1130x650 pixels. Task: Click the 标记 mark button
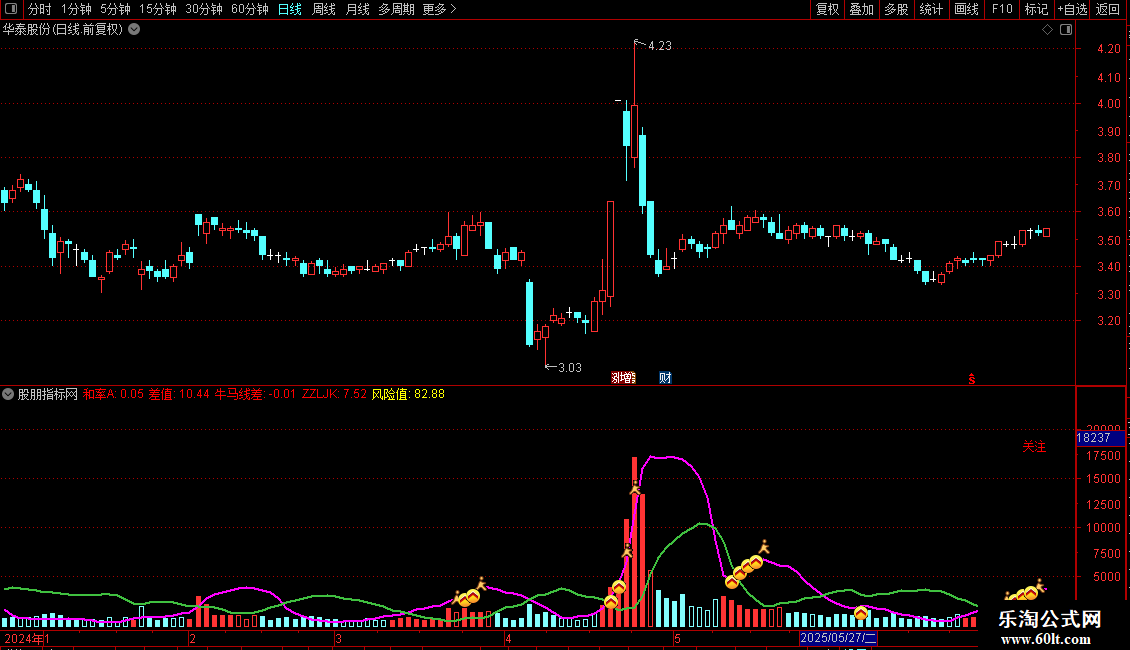[1036, 9]
